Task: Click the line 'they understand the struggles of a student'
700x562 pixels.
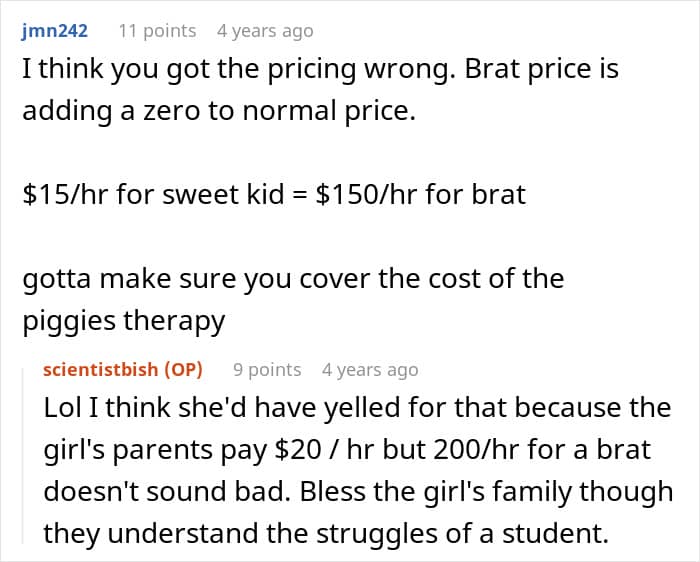Action: [x=326, y=534]
